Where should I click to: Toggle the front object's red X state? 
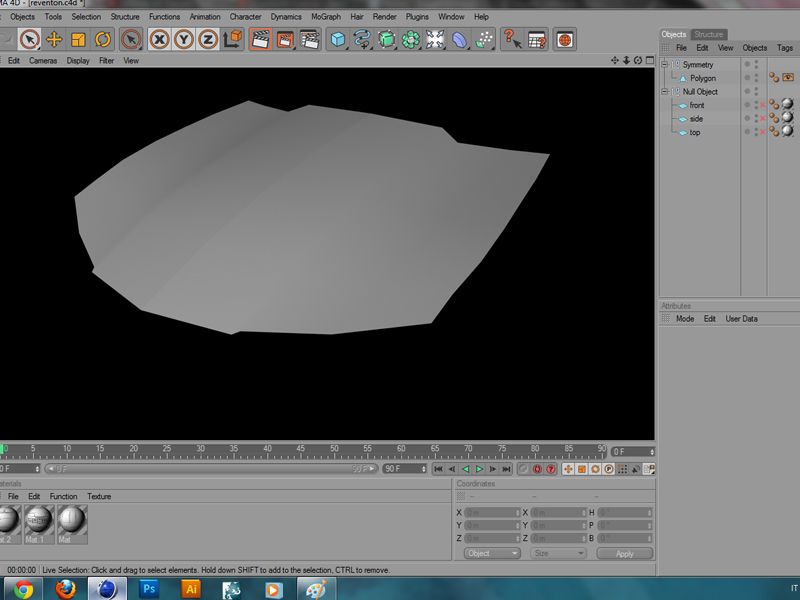point(763,105)
